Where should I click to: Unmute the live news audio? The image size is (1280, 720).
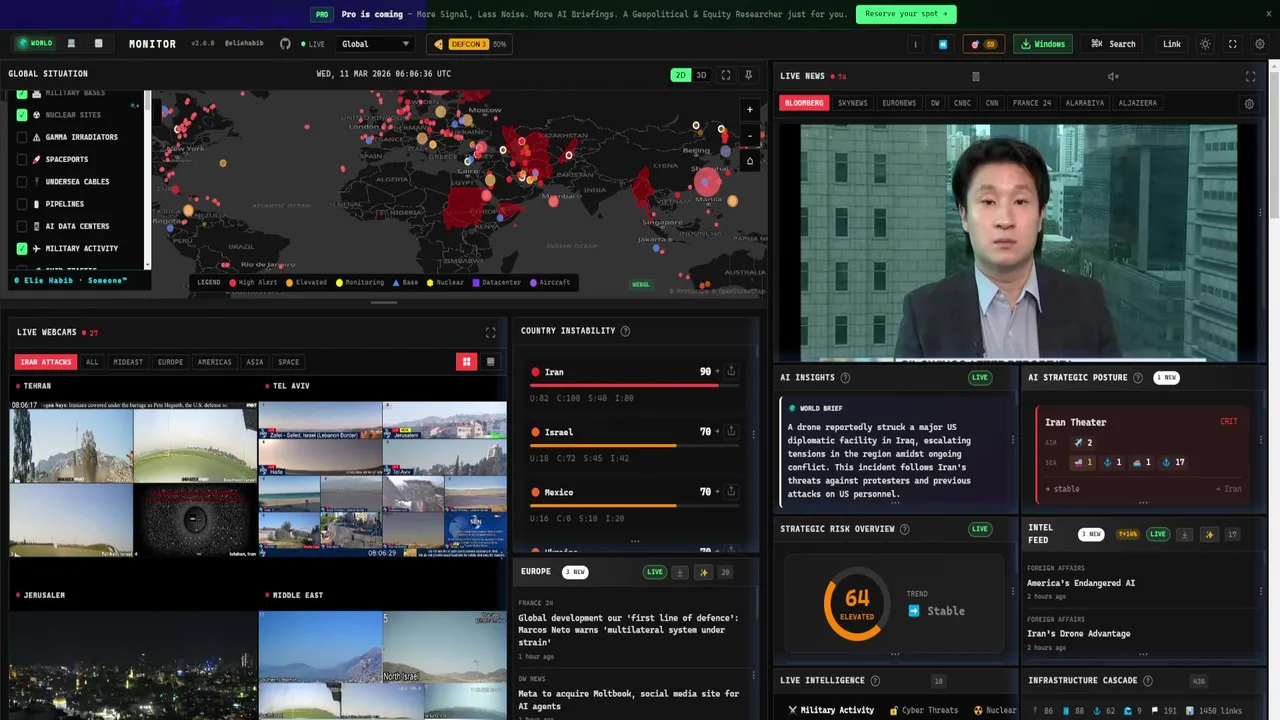[x=1113, y=76]
